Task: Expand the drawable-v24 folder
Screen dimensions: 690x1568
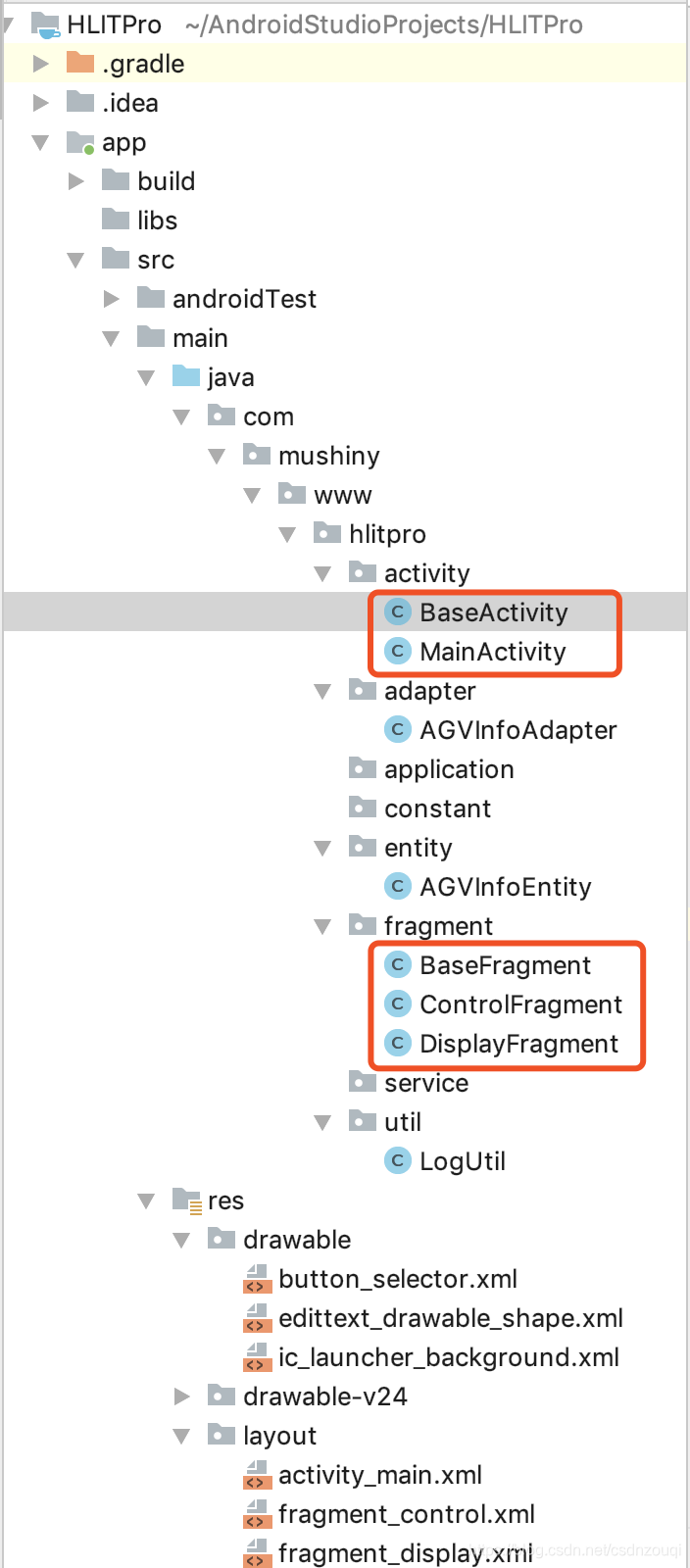Action: [x=181, y=1396]
